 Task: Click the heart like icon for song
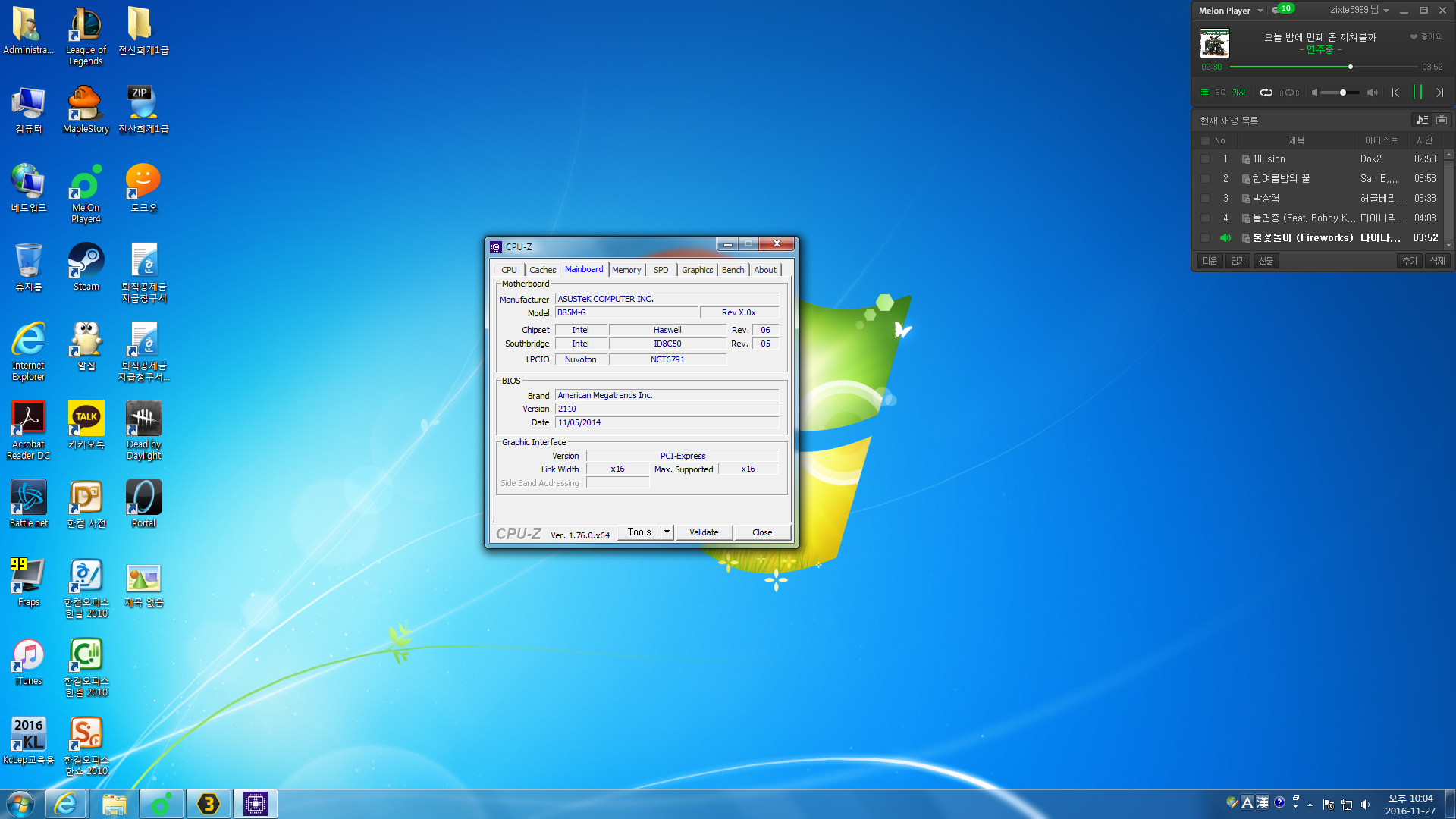point(1414,36)
